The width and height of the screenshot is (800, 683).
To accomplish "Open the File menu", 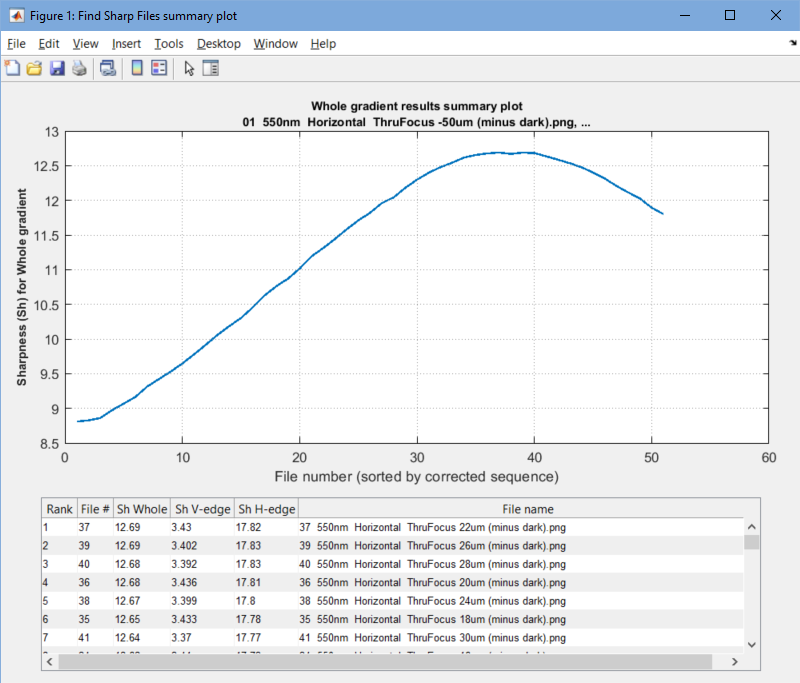I will point(16,44).
